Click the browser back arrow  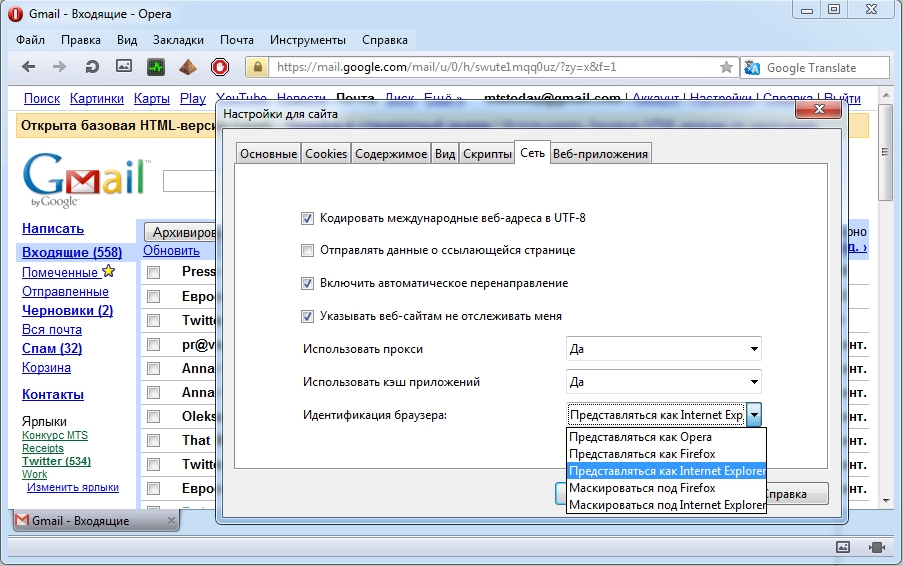point(28,68)
